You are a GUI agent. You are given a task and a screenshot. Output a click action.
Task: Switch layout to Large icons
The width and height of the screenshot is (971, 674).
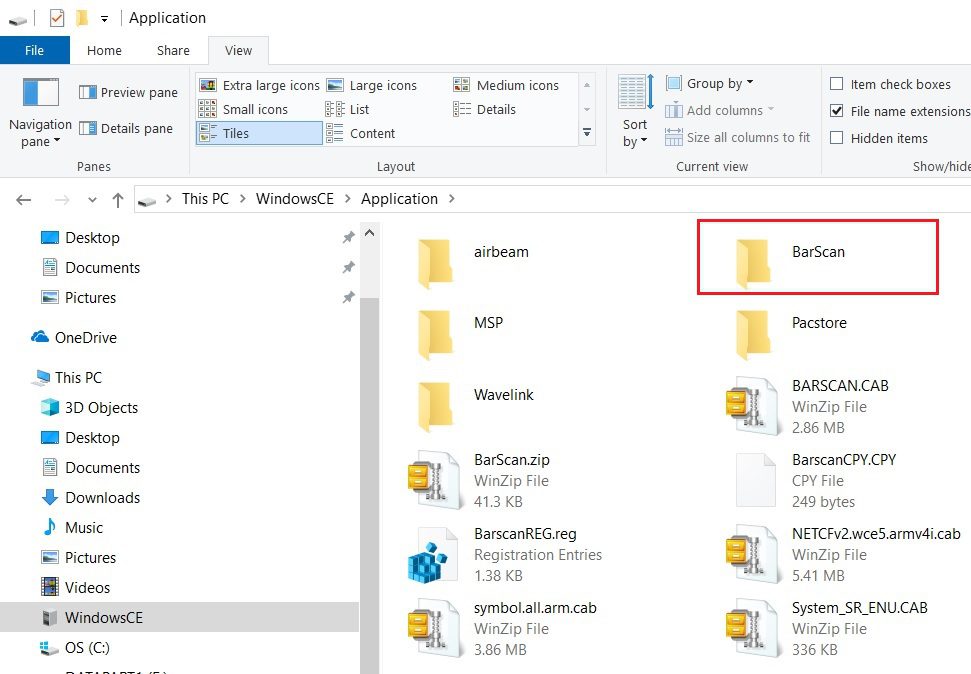(372, 85)
